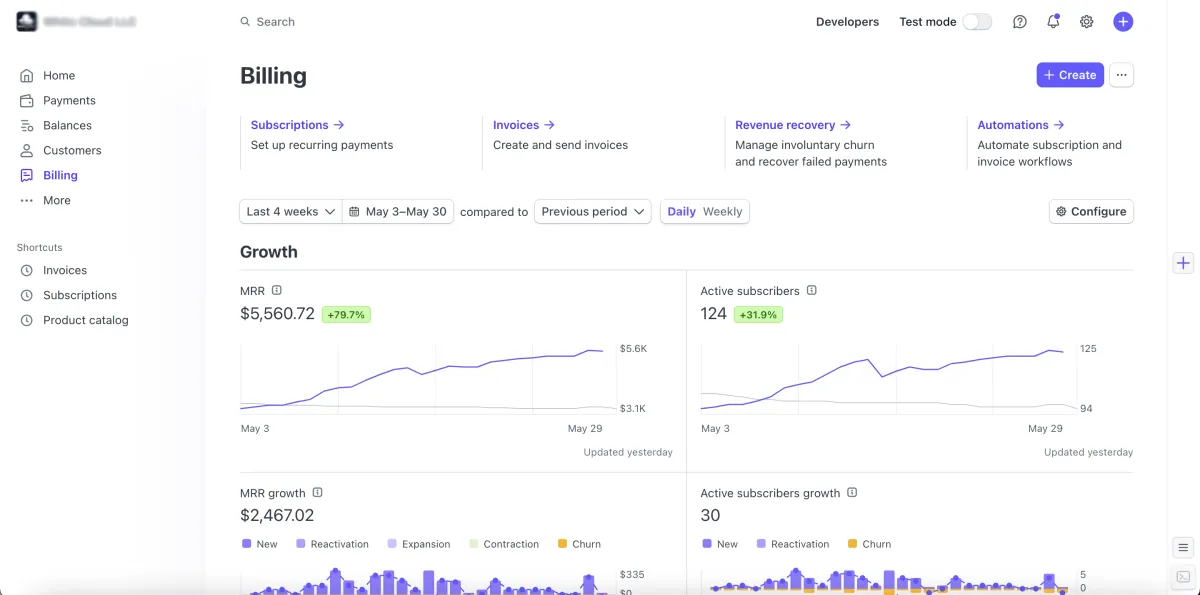Switch chart granularity to Weekly

point(722,212)
